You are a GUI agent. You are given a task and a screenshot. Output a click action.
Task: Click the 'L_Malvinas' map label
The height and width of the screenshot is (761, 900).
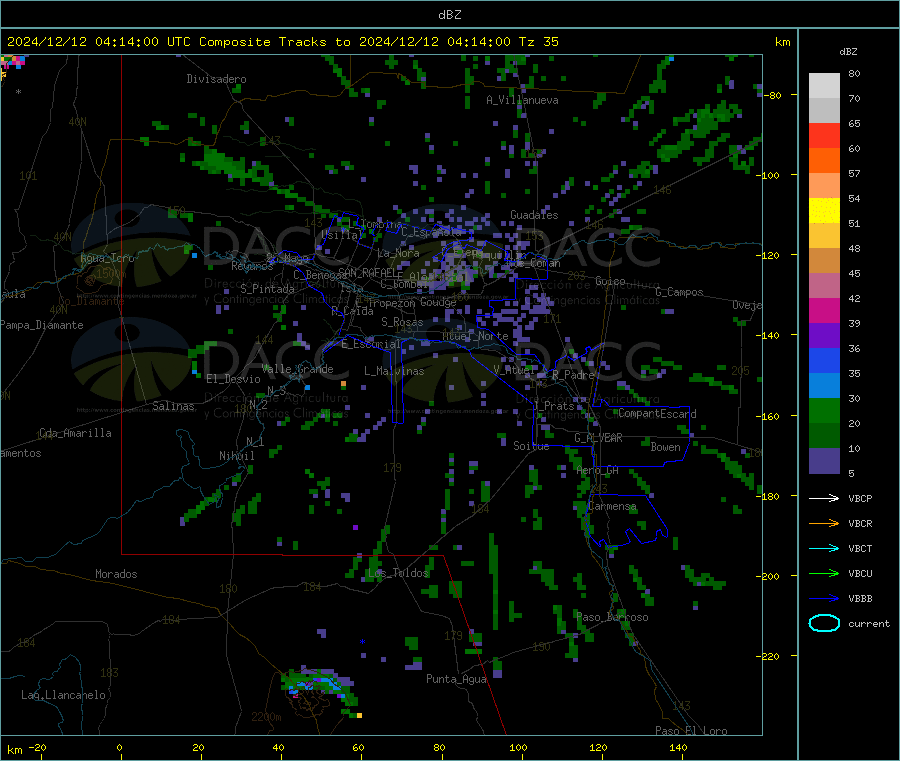tap(394, 371)
